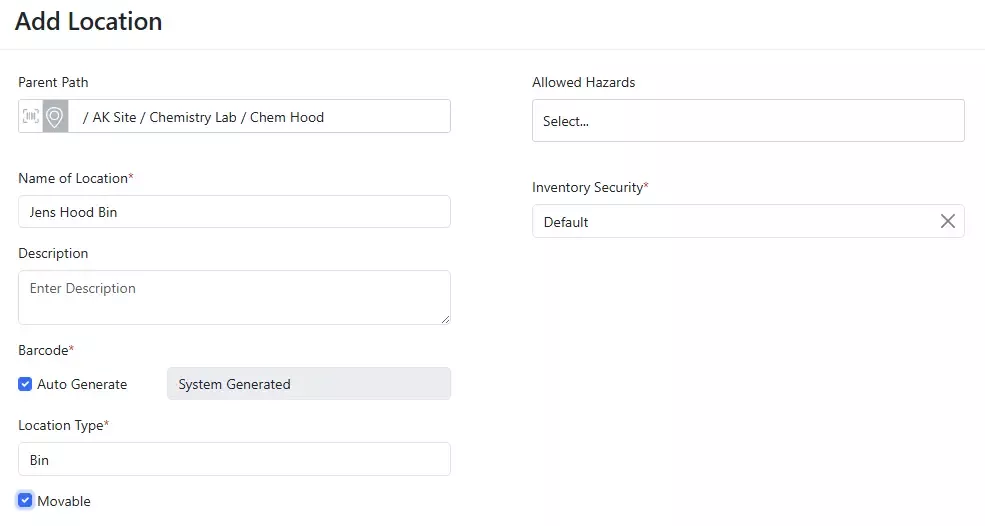Click the Inventory Security label

588,187
